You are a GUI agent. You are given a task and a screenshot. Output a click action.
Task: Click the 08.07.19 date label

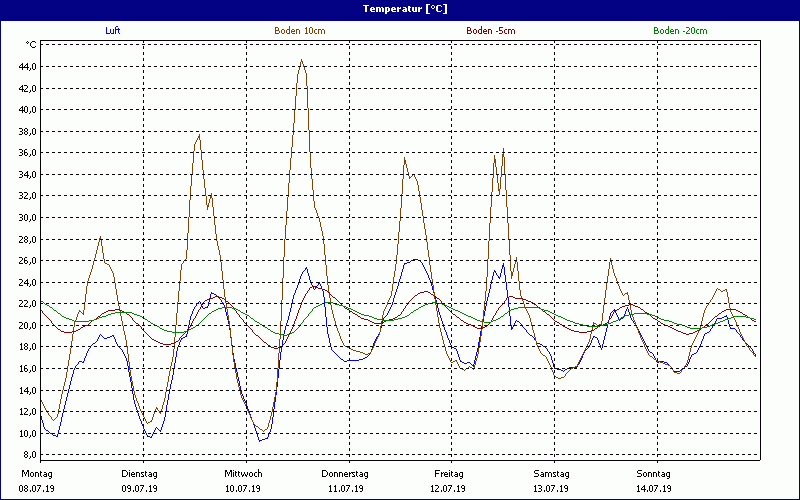[x=38, y=489]
